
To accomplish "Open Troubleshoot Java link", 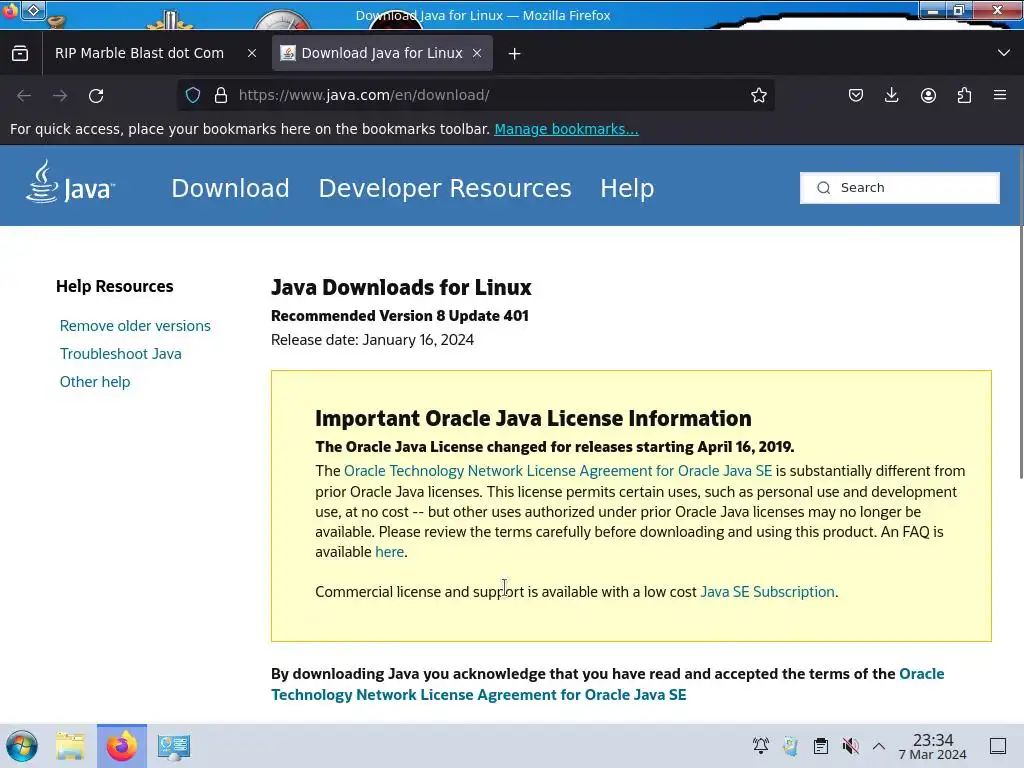I will pyautogui.click(x=121, y=354).
